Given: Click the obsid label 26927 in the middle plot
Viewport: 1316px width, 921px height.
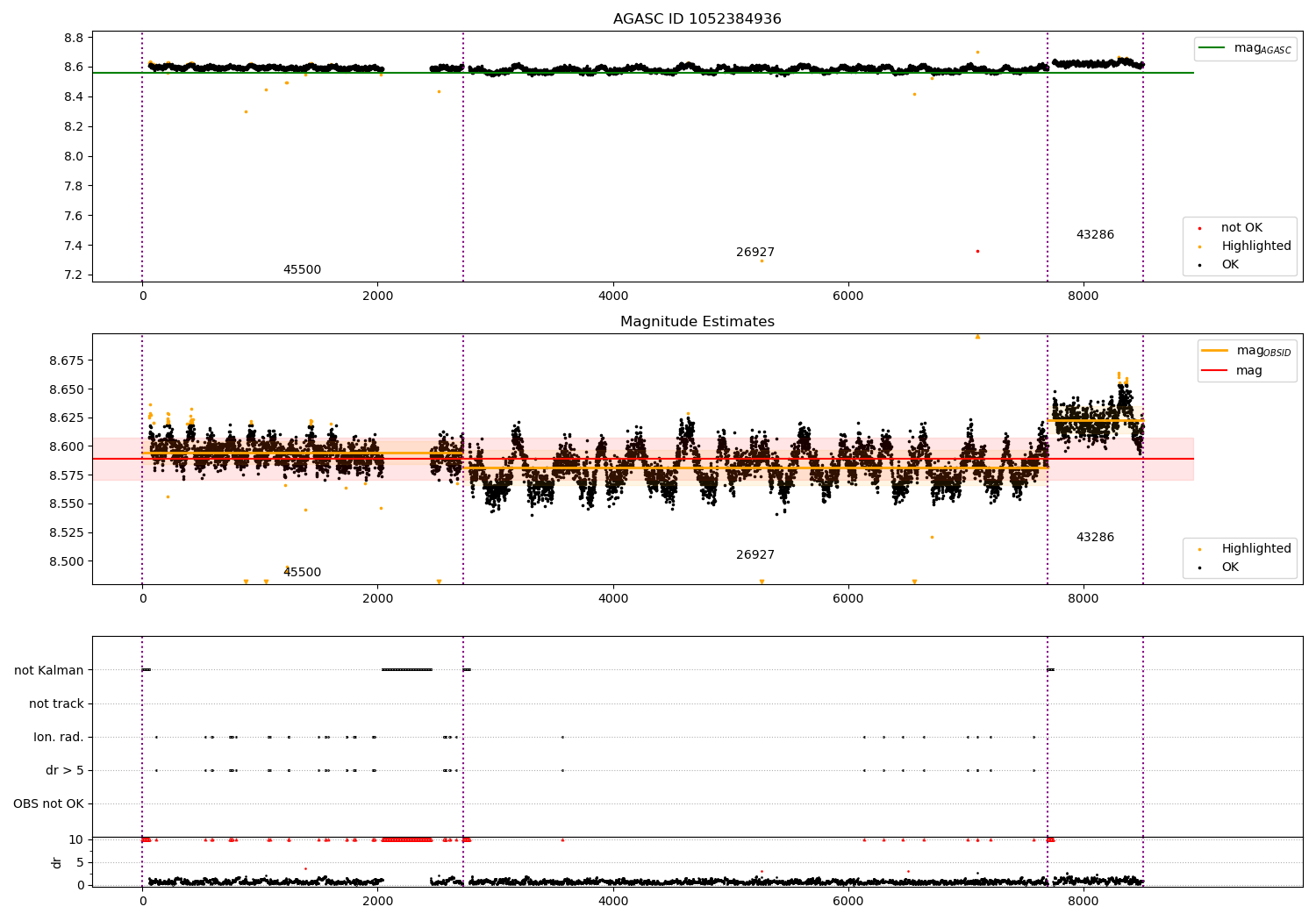Looking at the screenshot, I should coord(755,555).
